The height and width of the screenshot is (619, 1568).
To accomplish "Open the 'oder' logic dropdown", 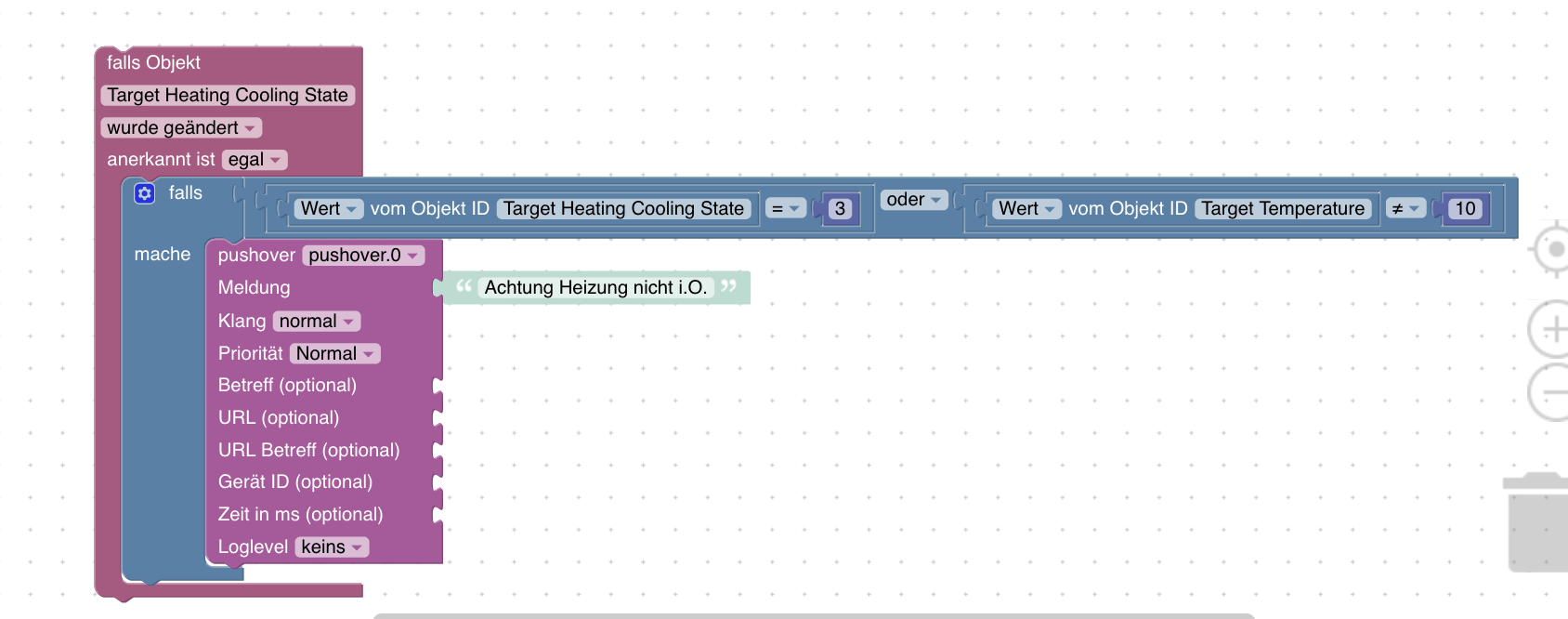I will 914,200.
